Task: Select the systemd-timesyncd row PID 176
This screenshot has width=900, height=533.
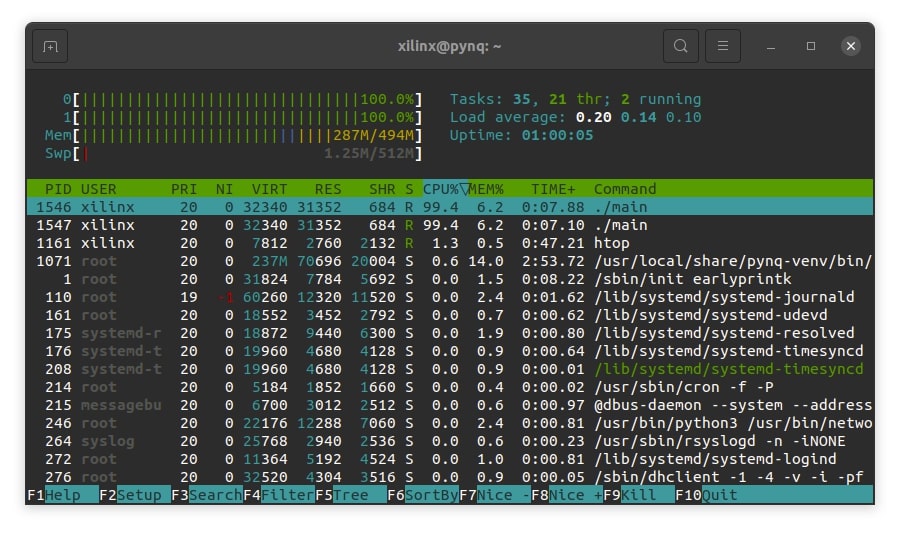Action: pyautogui.click(x=450, y=351)
